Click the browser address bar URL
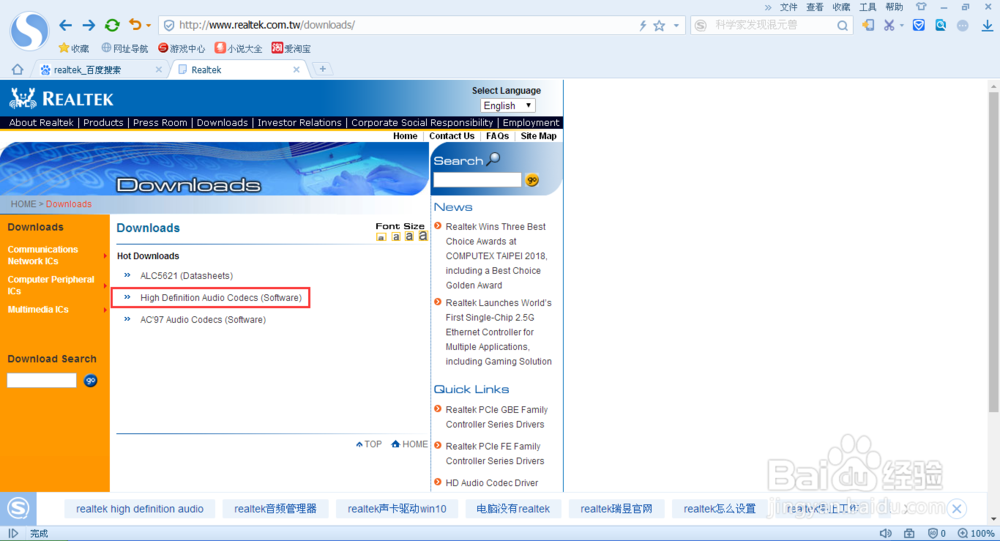 click(267, 25)
